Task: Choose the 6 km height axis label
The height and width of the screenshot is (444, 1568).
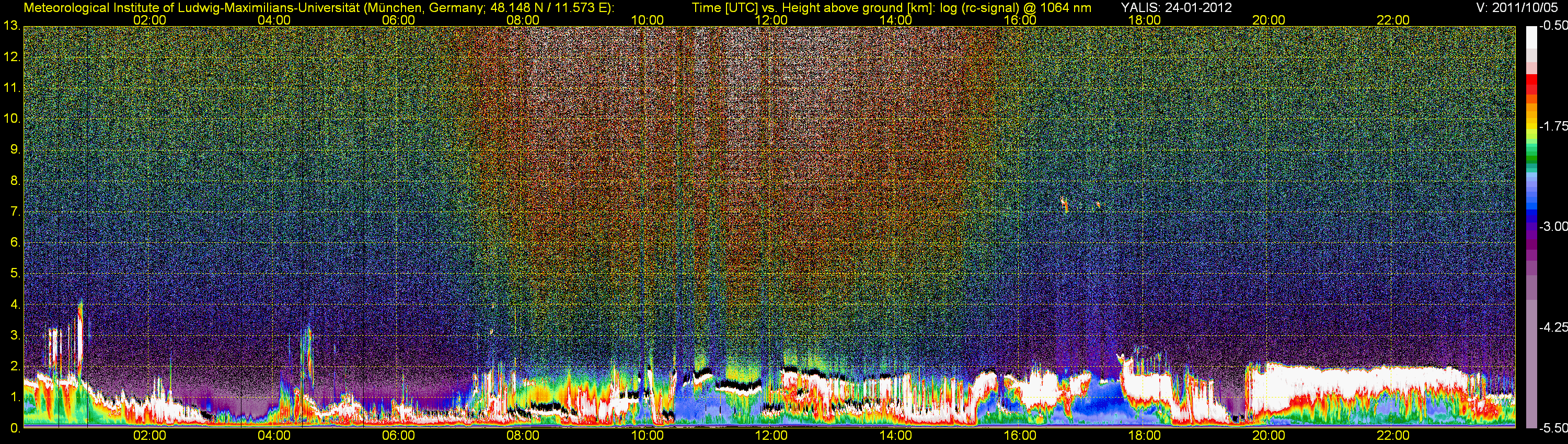Action: tap(15, 243)
